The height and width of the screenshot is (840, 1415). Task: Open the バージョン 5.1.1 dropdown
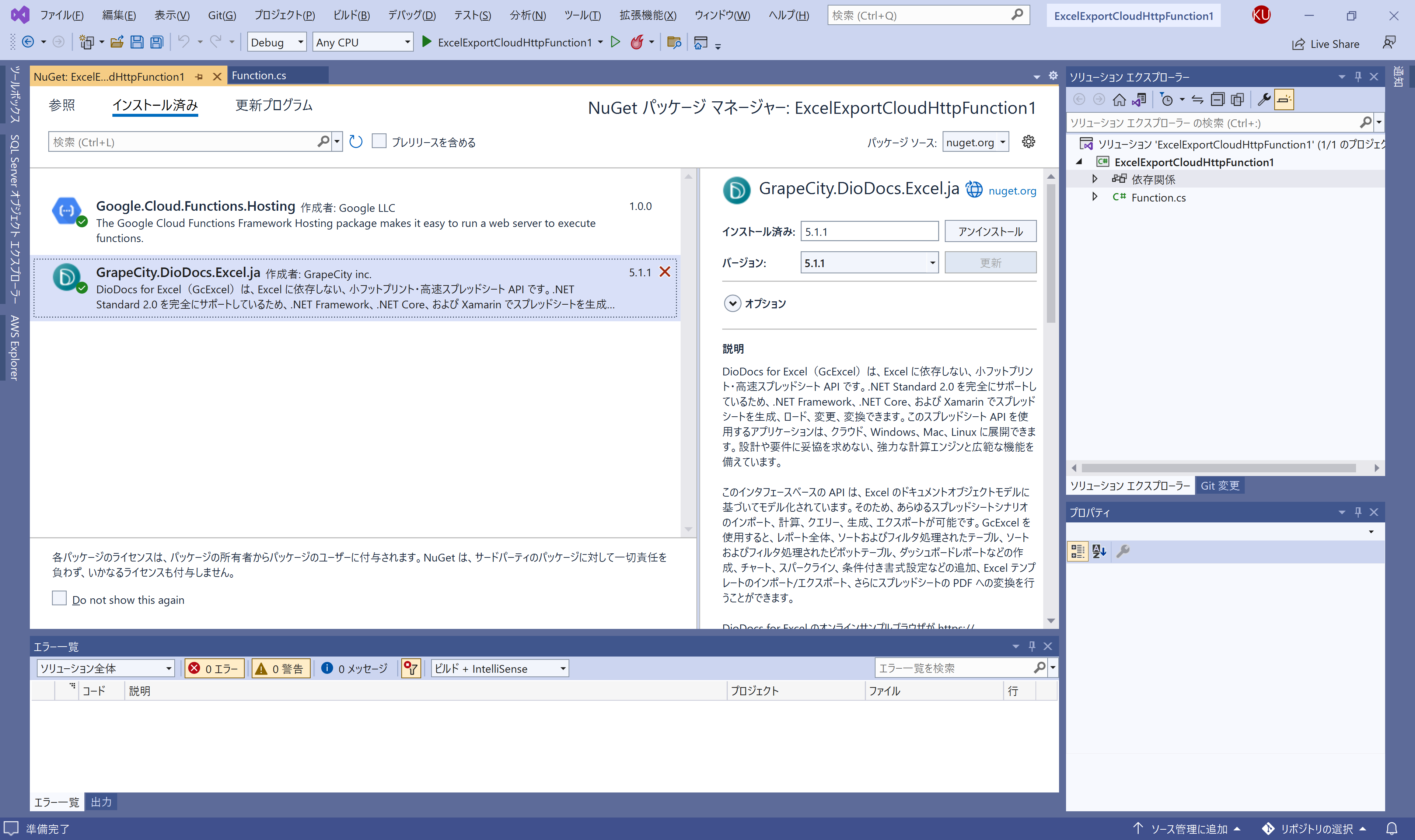coord(869,263)
